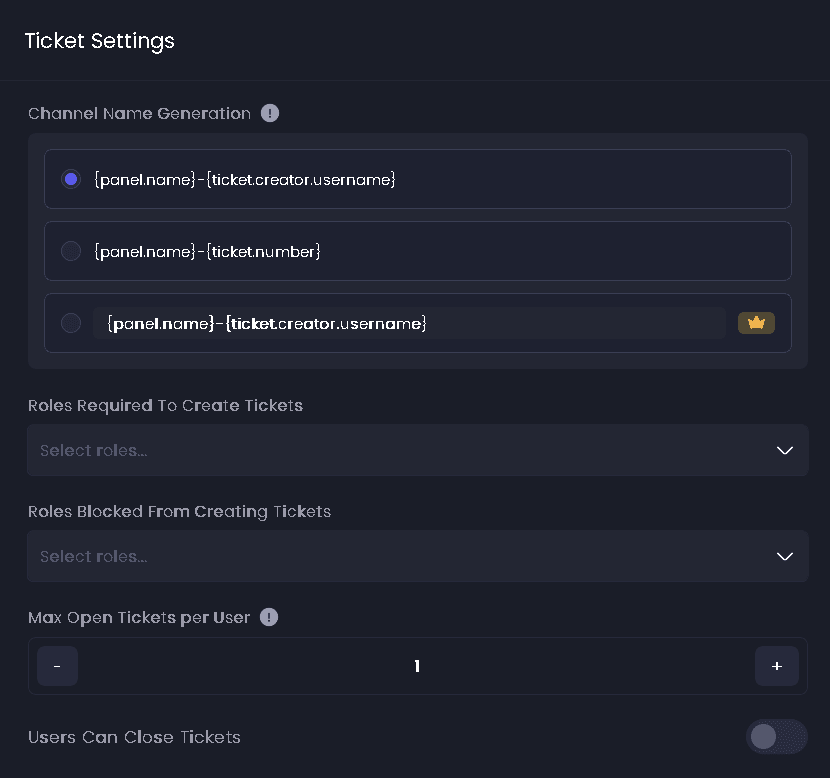This screenshot has width=830, height=778.
Task: Enable the Users Can Close Tickets switch
Action: click(x=777, y=737)
